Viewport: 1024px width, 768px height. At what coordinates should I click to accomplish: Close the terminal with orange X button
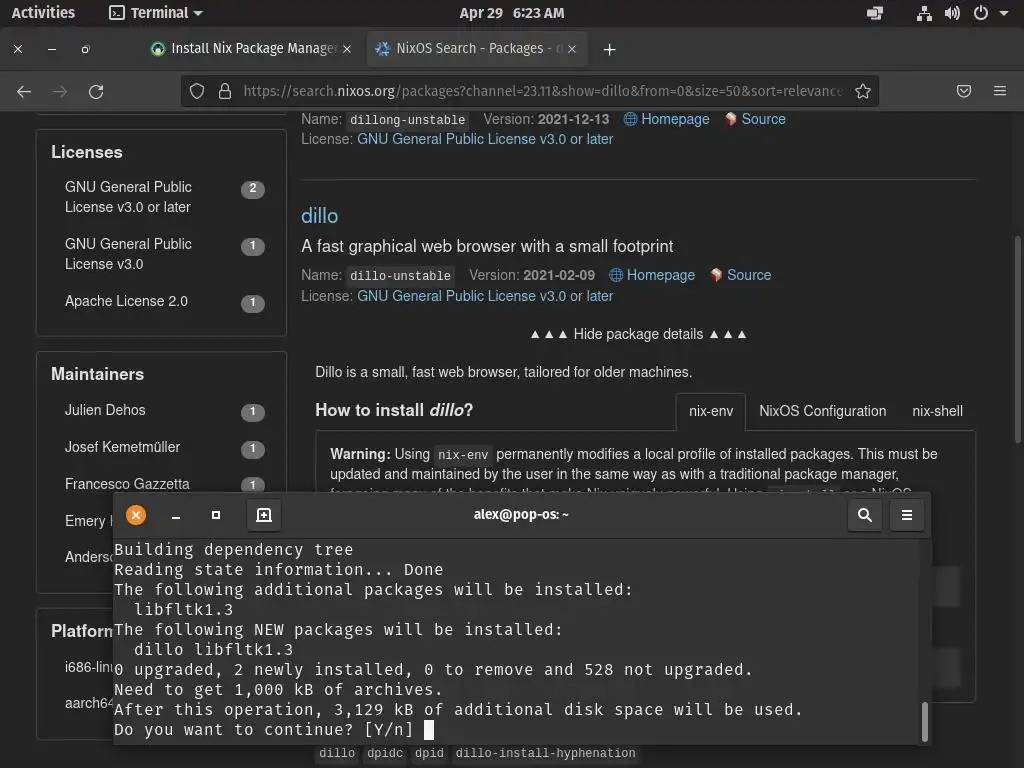tap(136, 515)
